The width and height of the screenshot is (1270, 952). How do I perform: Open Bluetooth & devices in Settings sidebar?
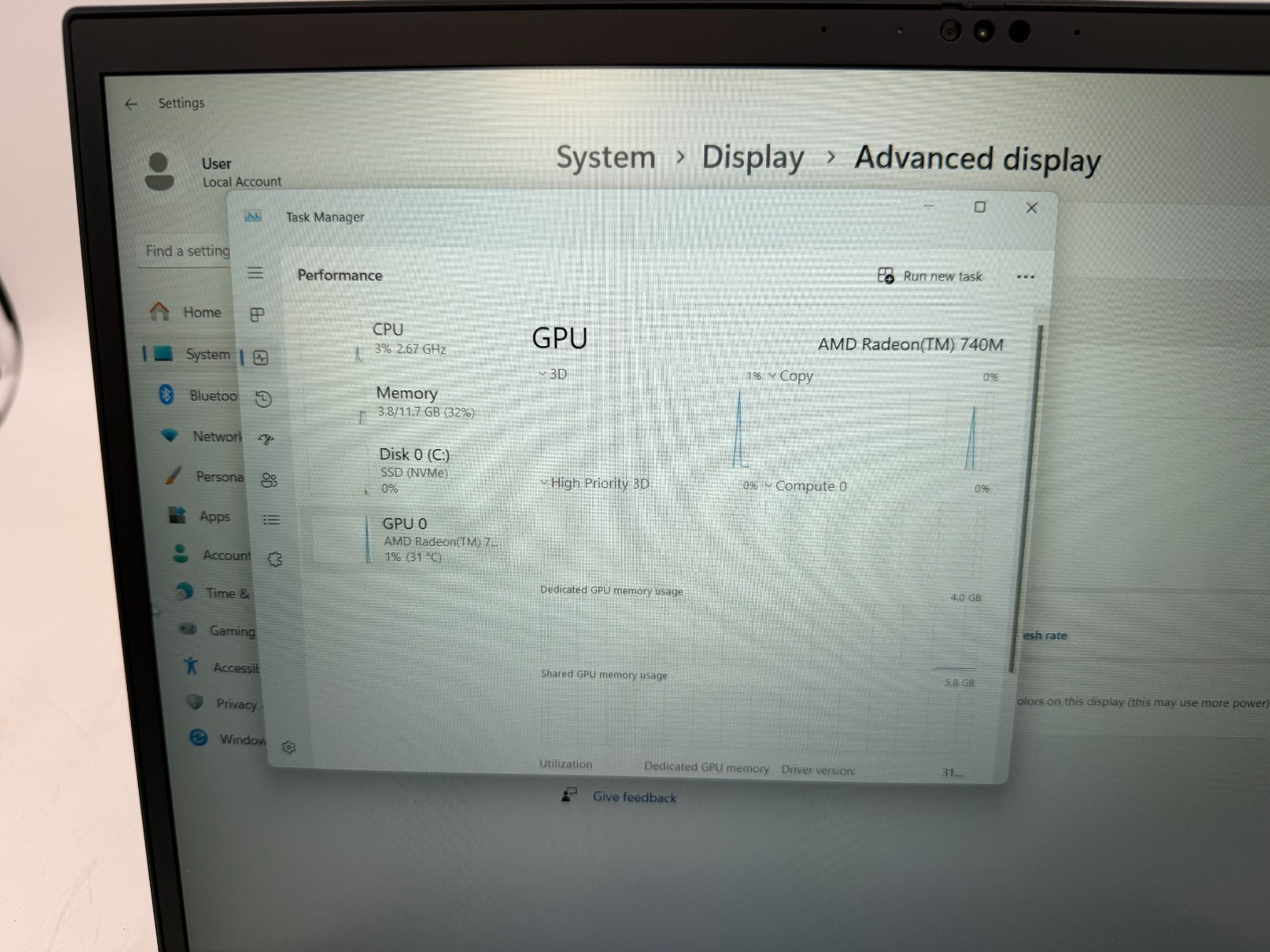[198, 395]
